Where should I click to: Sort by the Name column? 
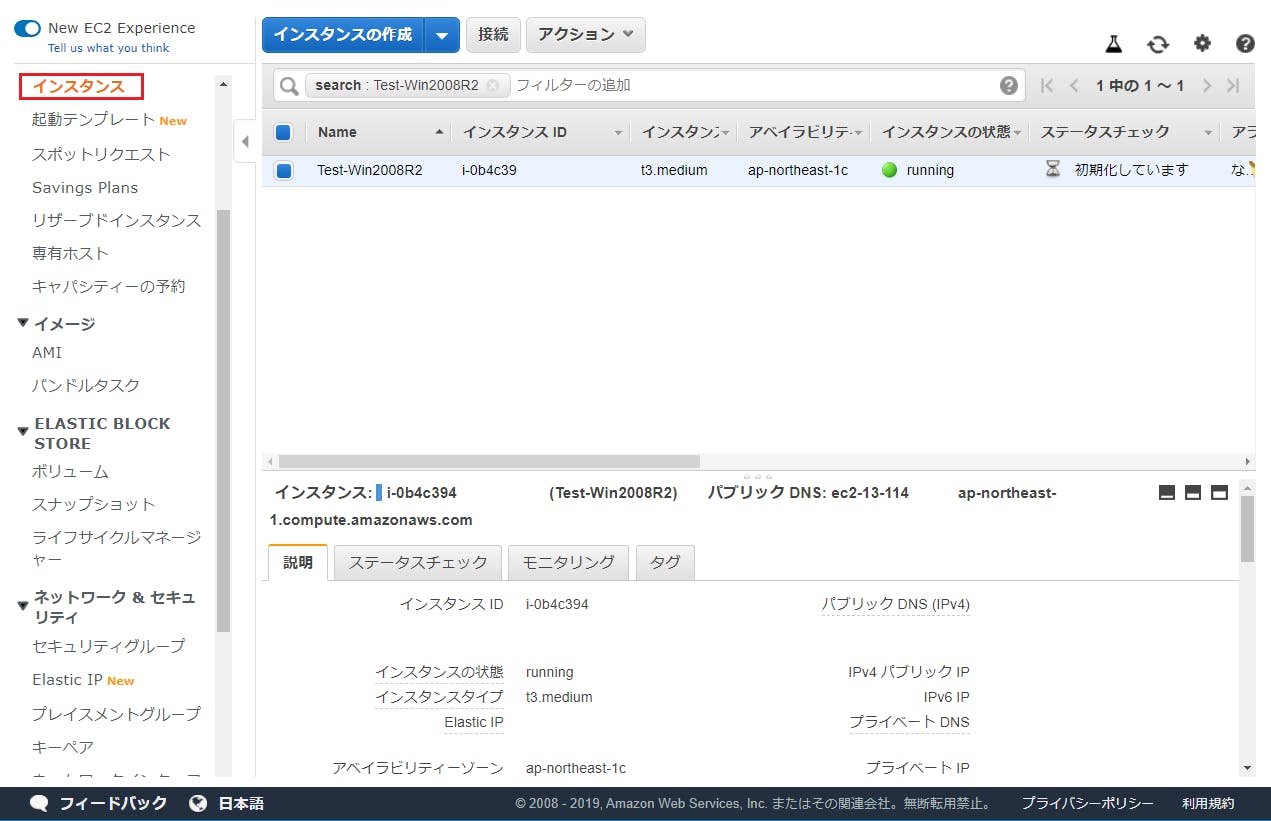pos(337,132)
